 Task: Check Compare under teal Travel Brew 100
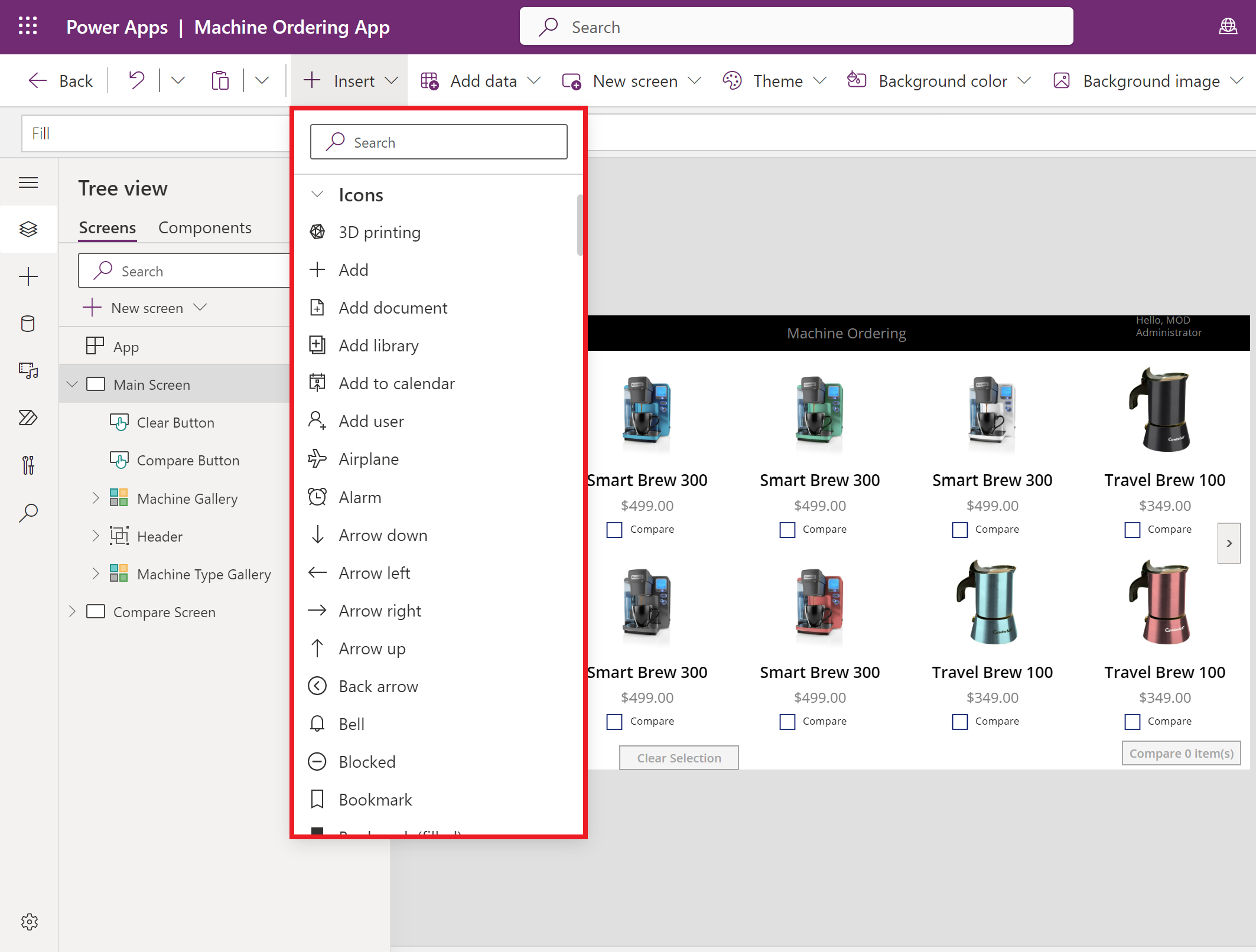coord(960,722)
